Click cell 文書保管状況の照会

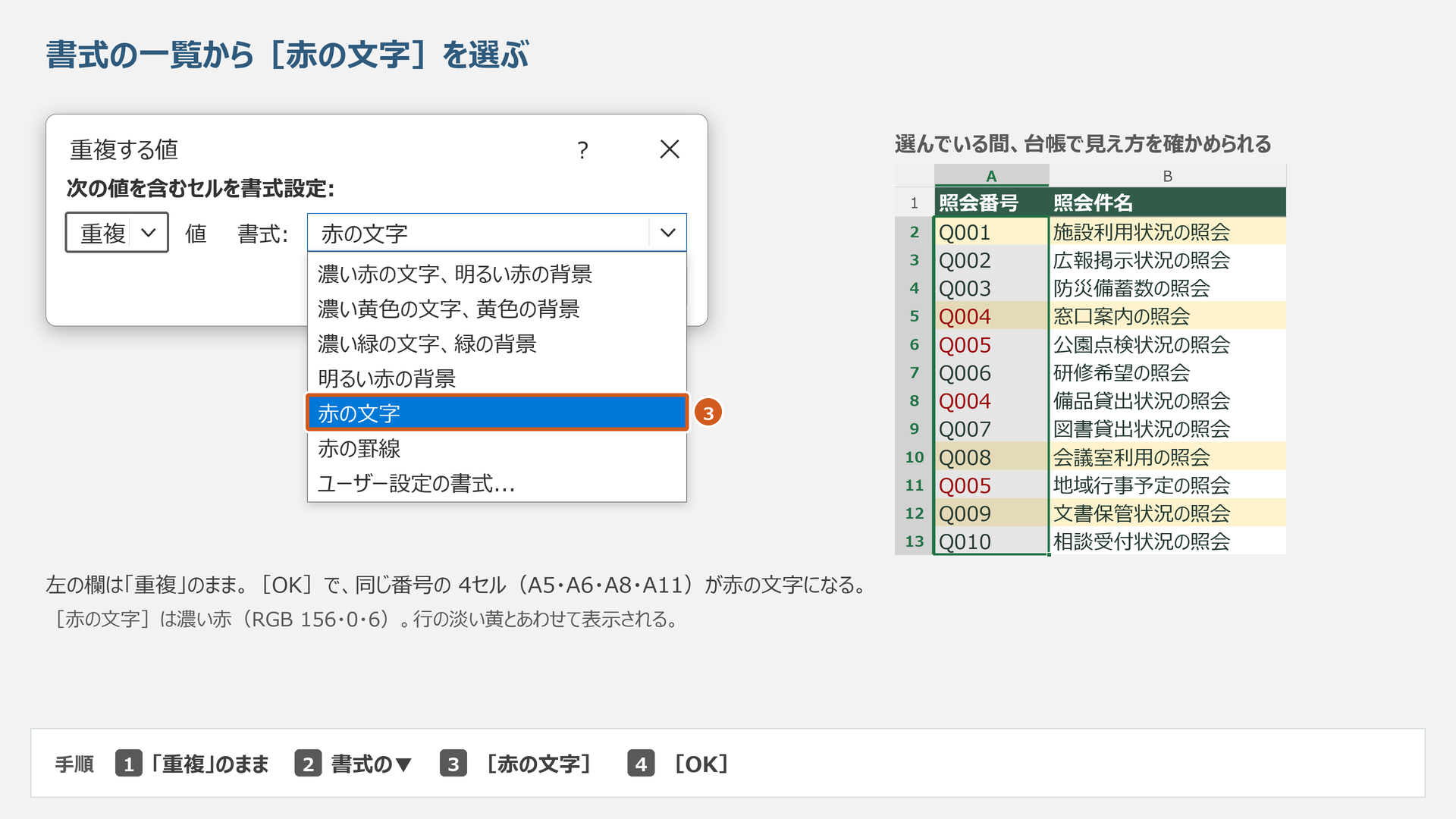tap(1168, 513)
